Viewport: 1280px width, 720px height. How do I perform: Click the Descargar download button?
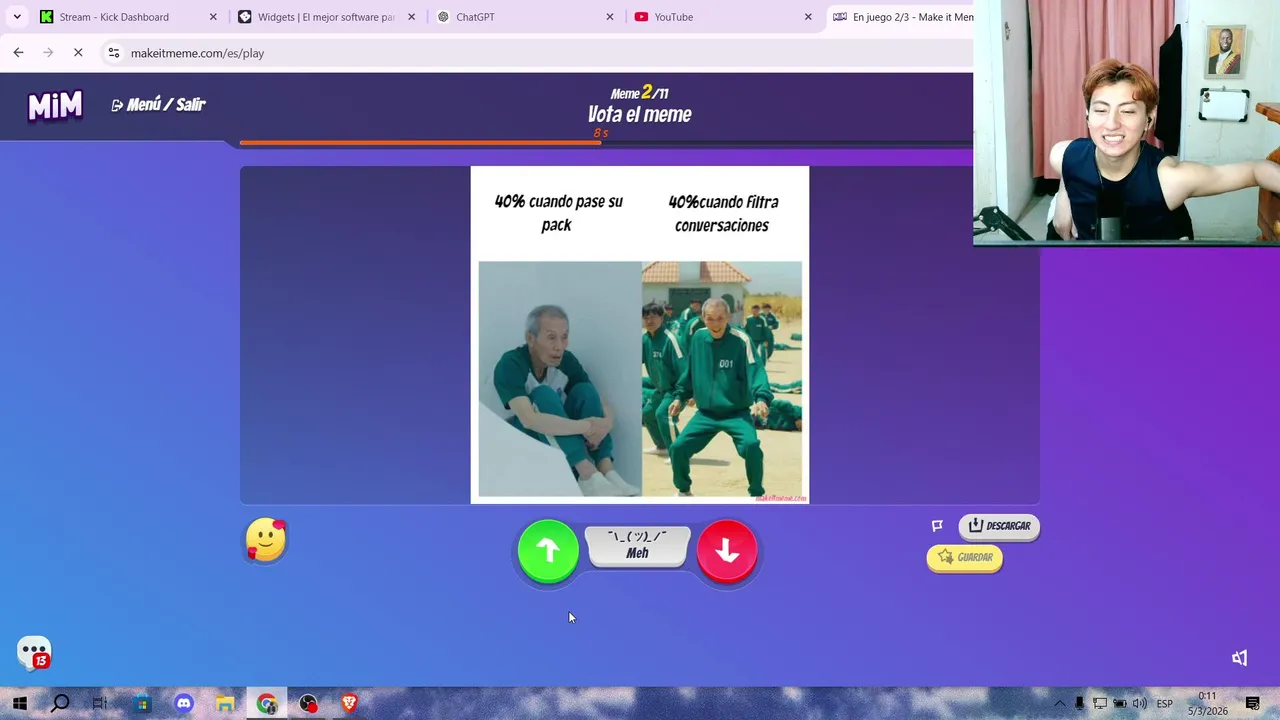[999, 526]
